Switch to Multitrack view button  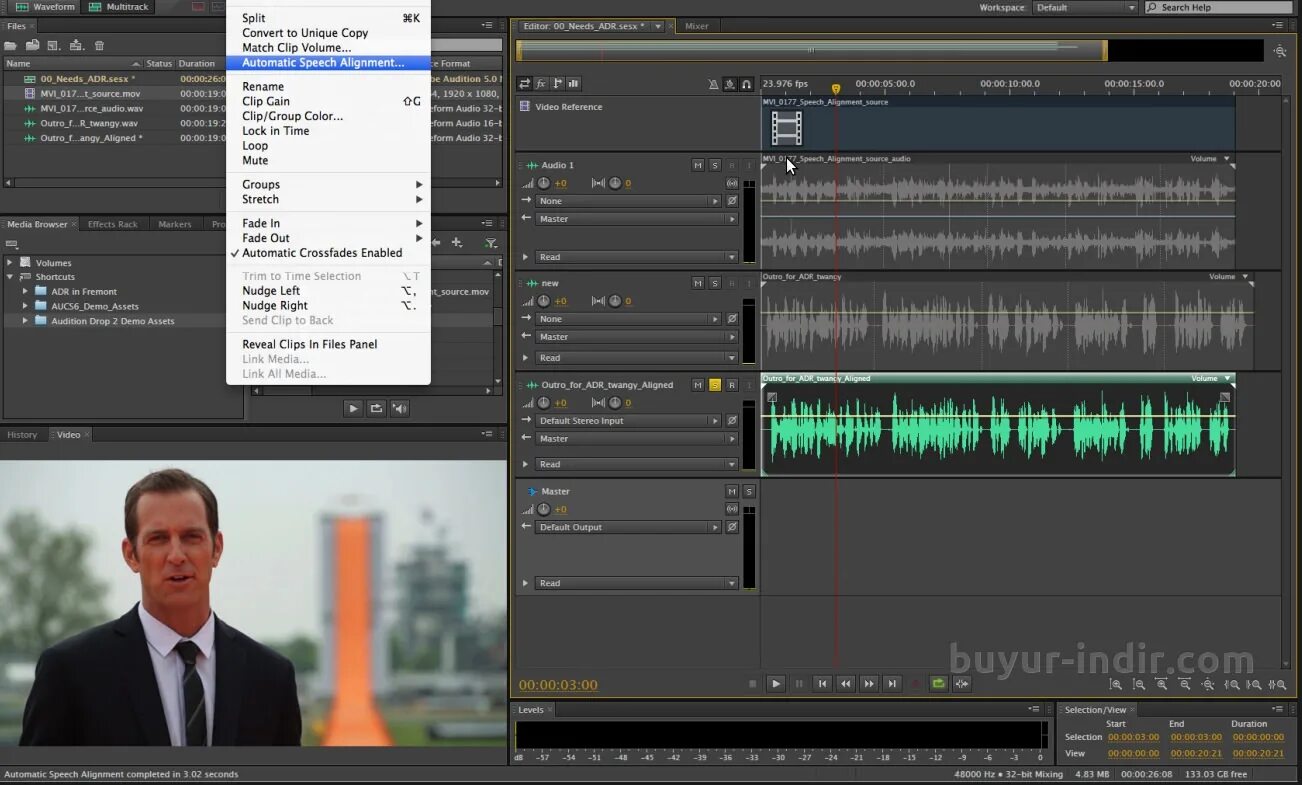pyautogui.click(x=119, y=7)
